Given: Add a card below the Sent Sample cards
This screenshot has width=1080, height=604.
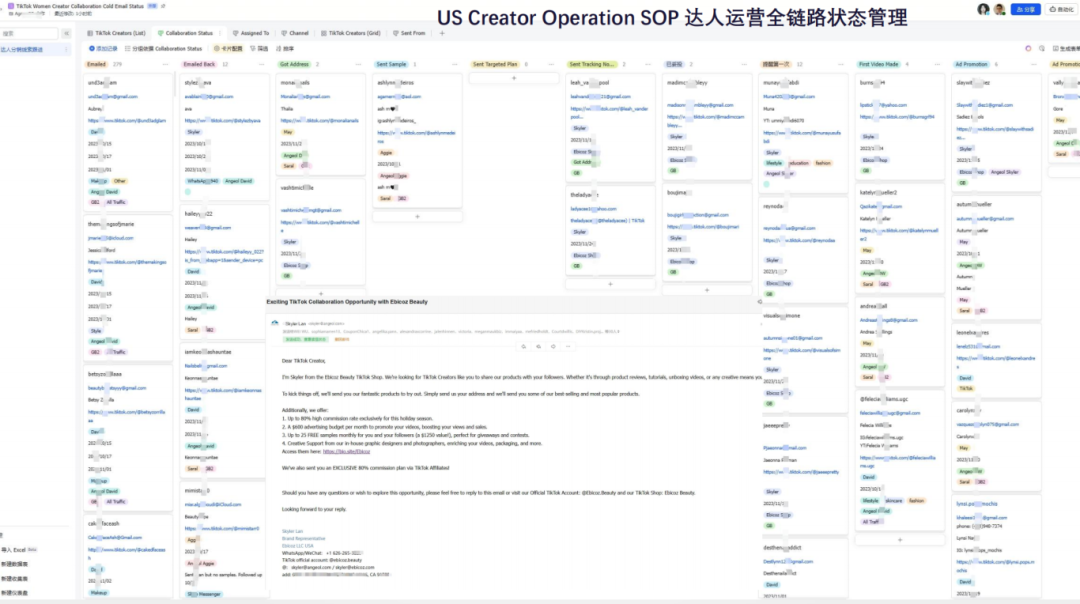Looking at the screenshot, I should (417, 217).
